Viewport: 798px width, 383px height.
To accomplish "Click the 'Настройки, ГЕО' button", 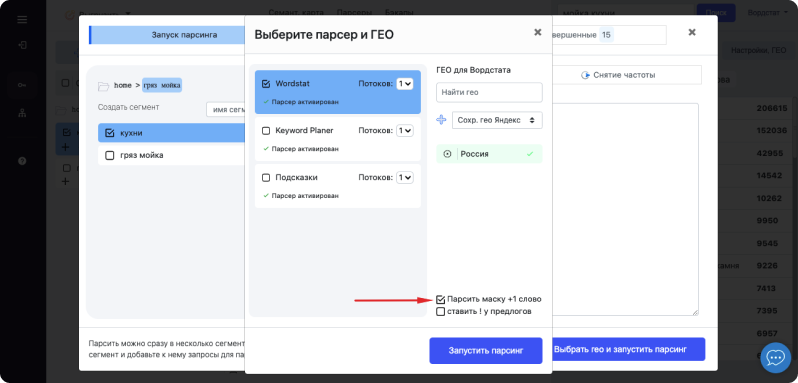I will click(758, 50).
